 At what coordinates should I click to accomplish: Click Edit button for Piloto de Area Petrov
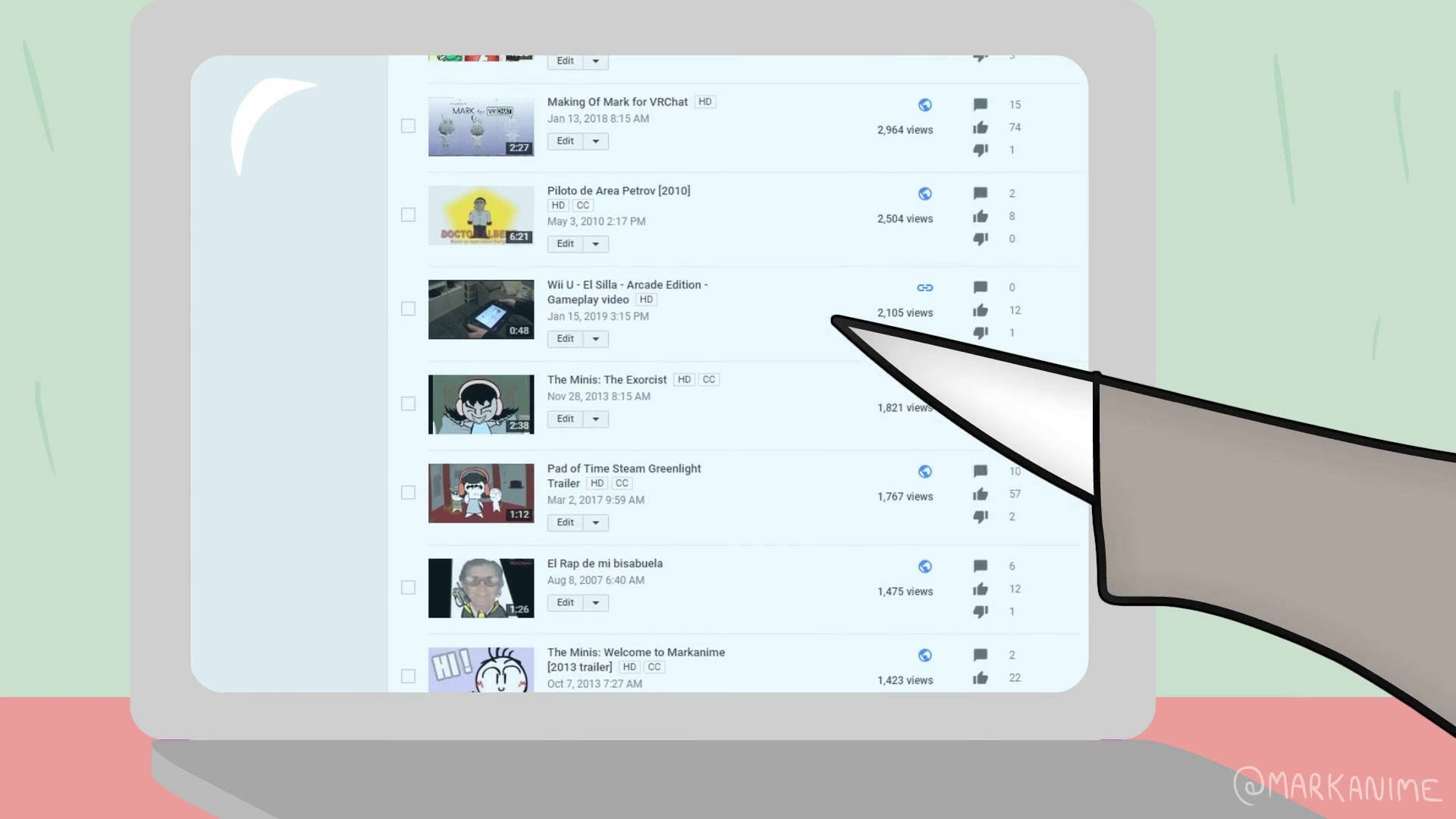click(x=566, y=244)
